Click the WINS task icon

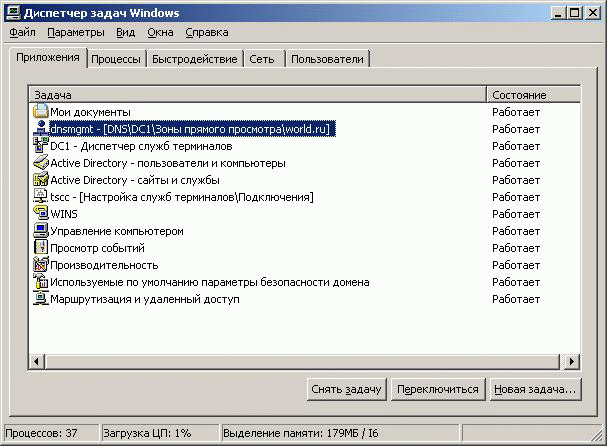[x=41, y=214]
